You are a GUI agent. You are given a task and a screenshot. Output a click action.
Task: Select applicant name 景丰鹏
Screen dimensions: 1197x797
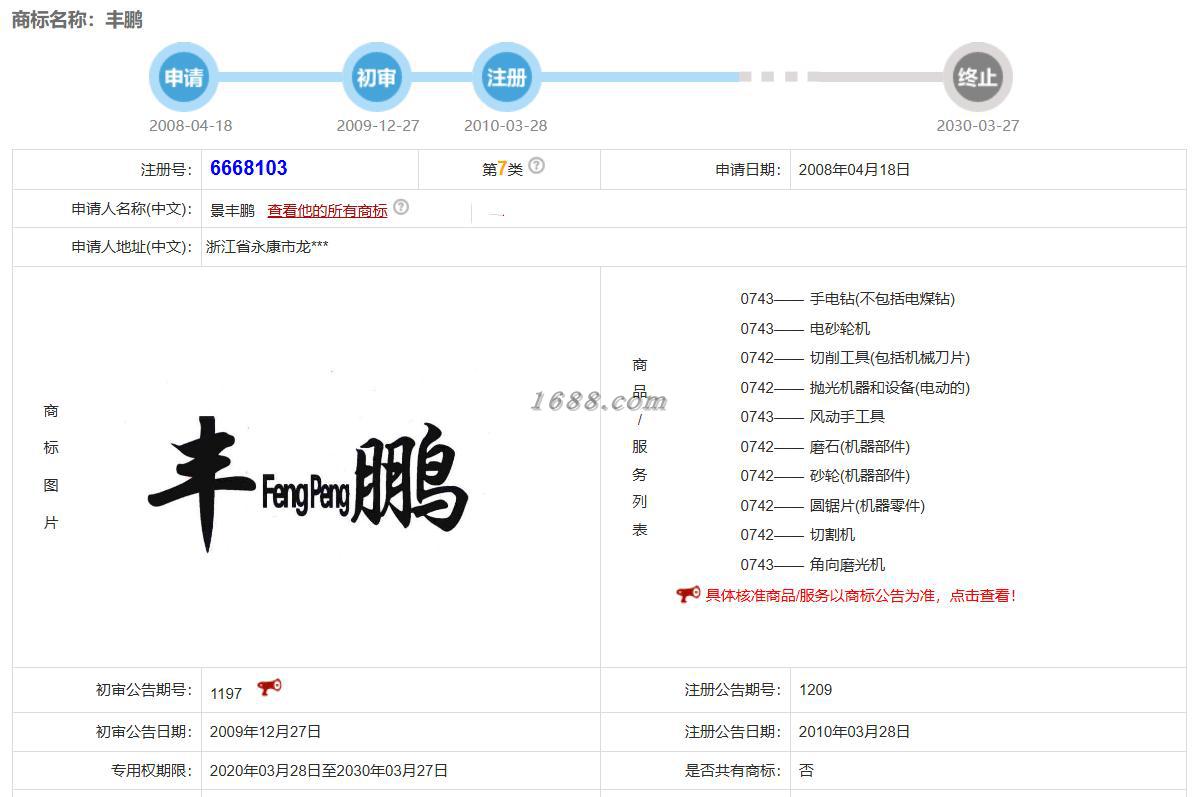pos(232,211)
